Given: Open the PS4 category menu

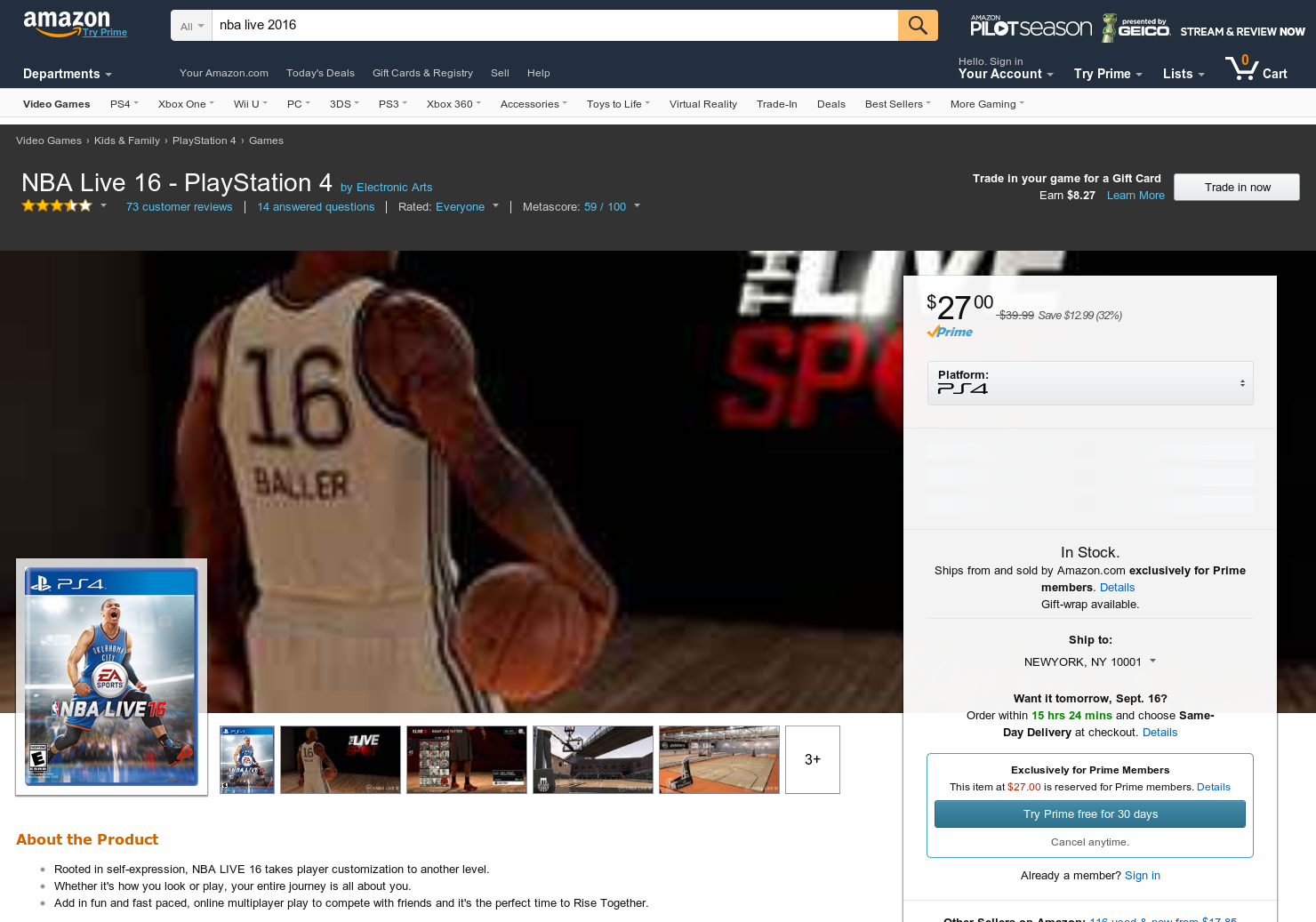Looking at the screenshot, I should 124,104.
